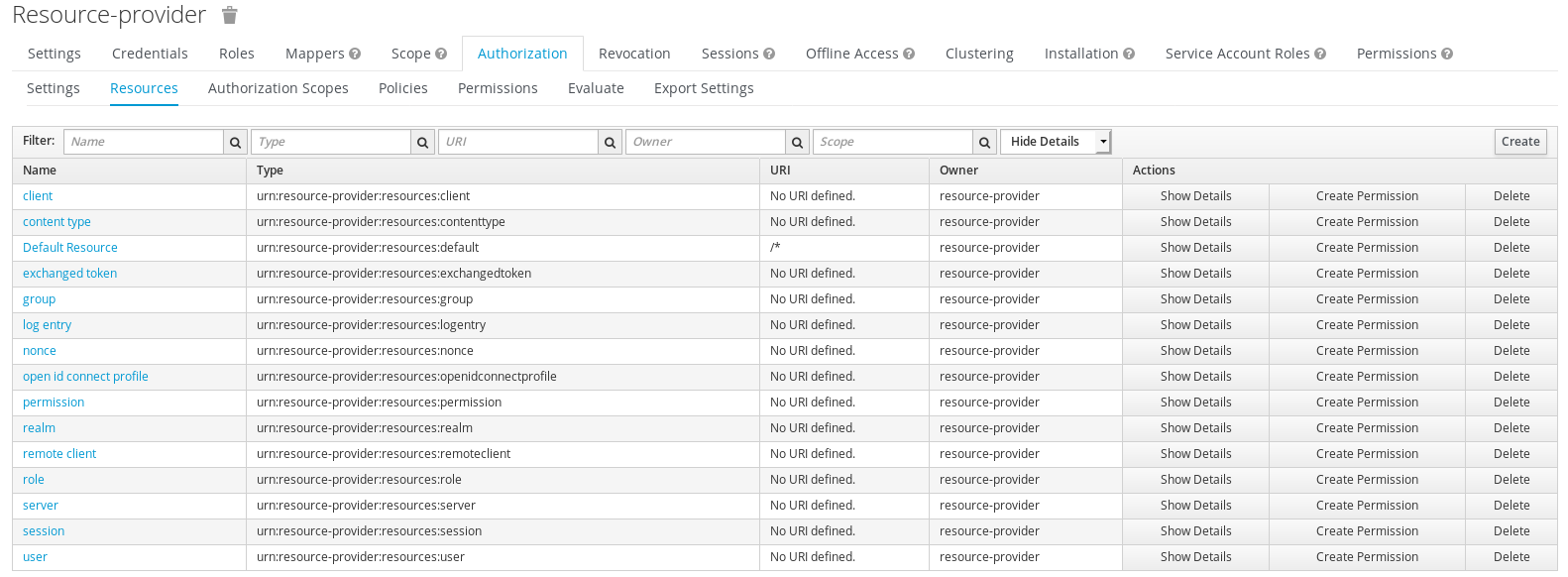
Task: Delete the Default Resource row
Action: (1512, 248)
